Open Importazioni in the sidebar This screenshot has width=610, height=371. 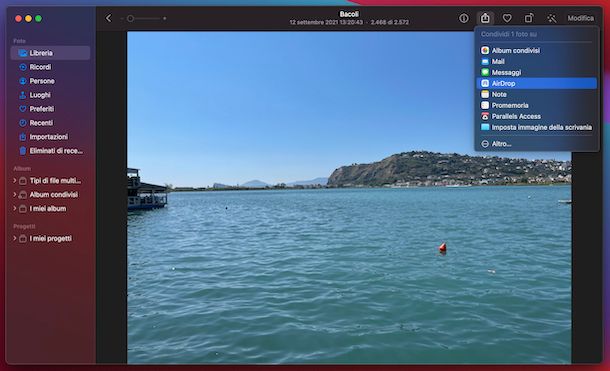point(50,137)
